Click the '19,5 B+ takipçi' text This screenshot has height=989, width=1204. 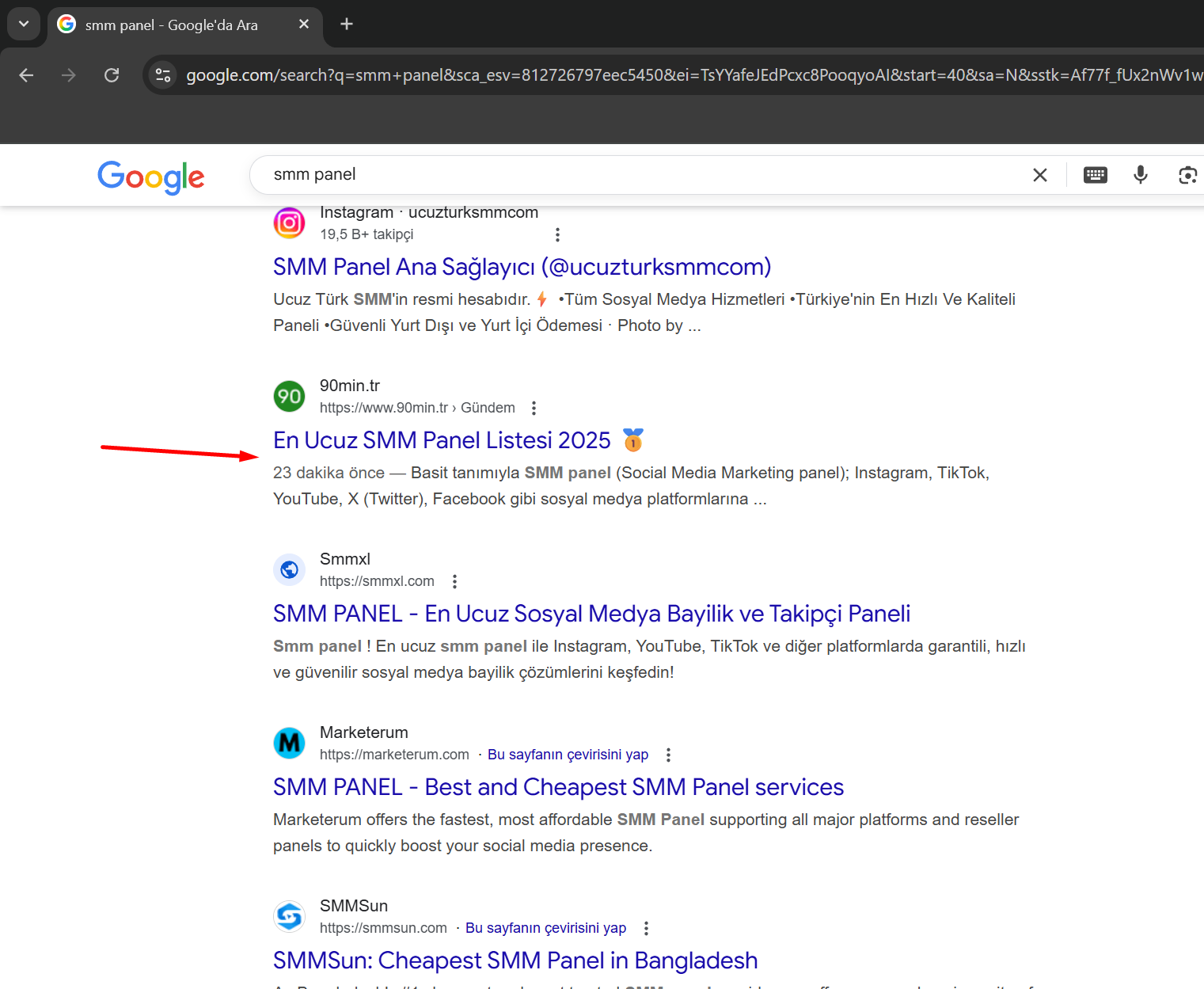tap(367, 234)
